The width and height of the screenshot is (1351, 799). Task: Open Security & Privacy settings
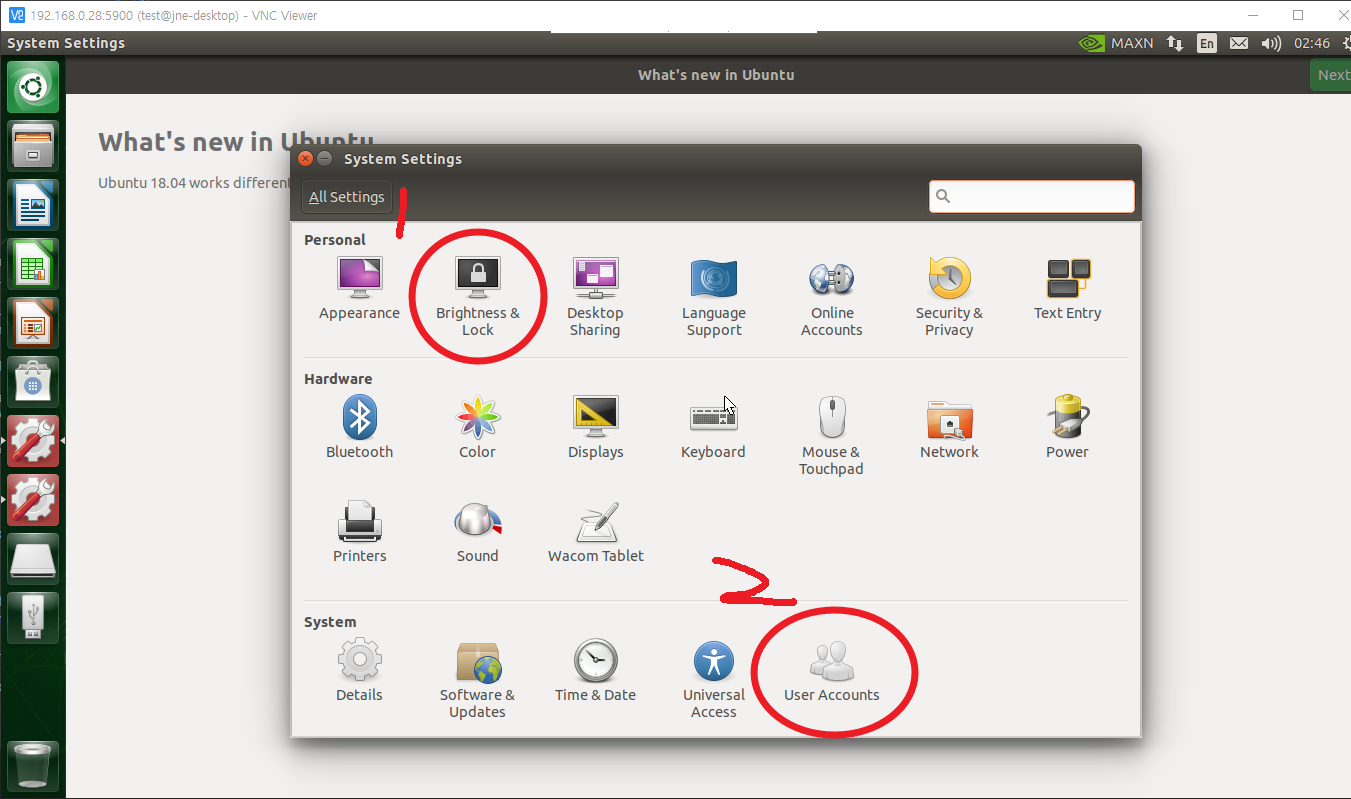click(x=949, y=297)
